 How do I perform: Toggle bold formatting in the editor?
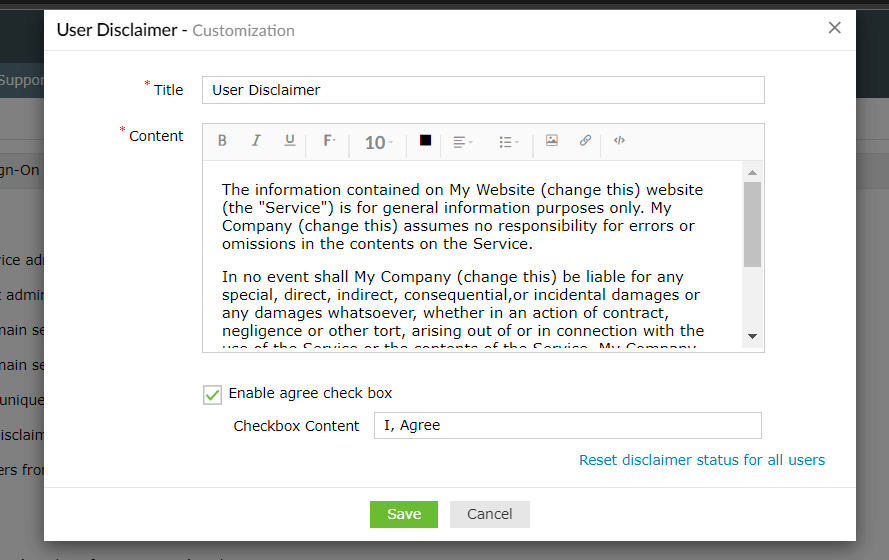(222, 141)
